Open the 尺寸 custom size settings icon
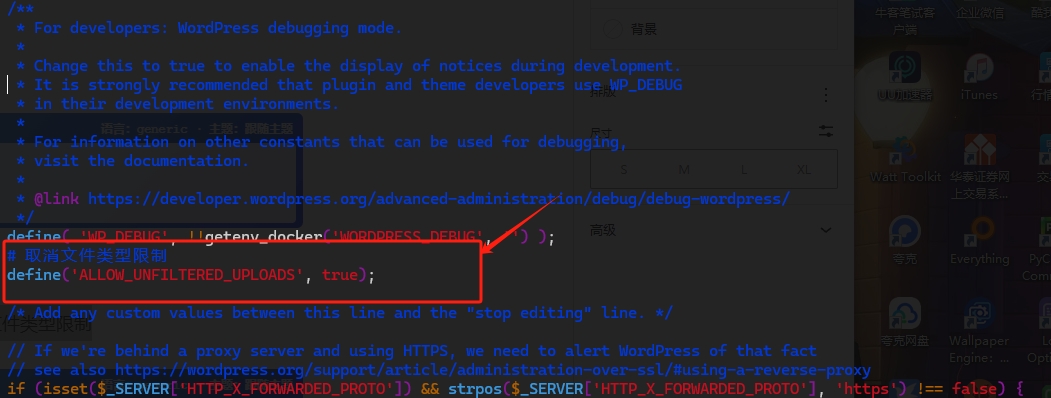 point(826,131)
